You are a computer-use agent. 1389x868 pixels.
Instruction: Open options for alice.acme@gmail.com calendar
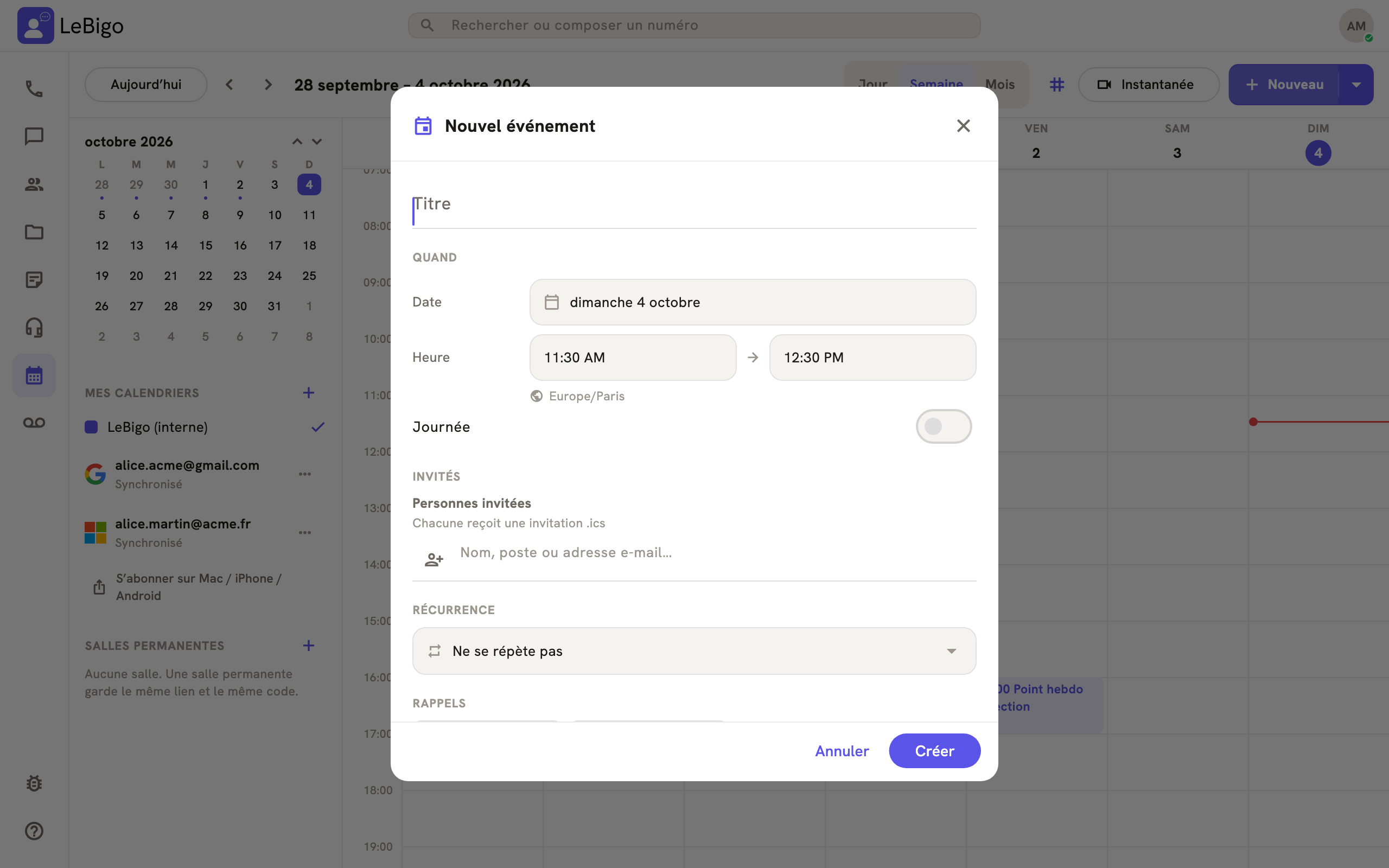305,474
